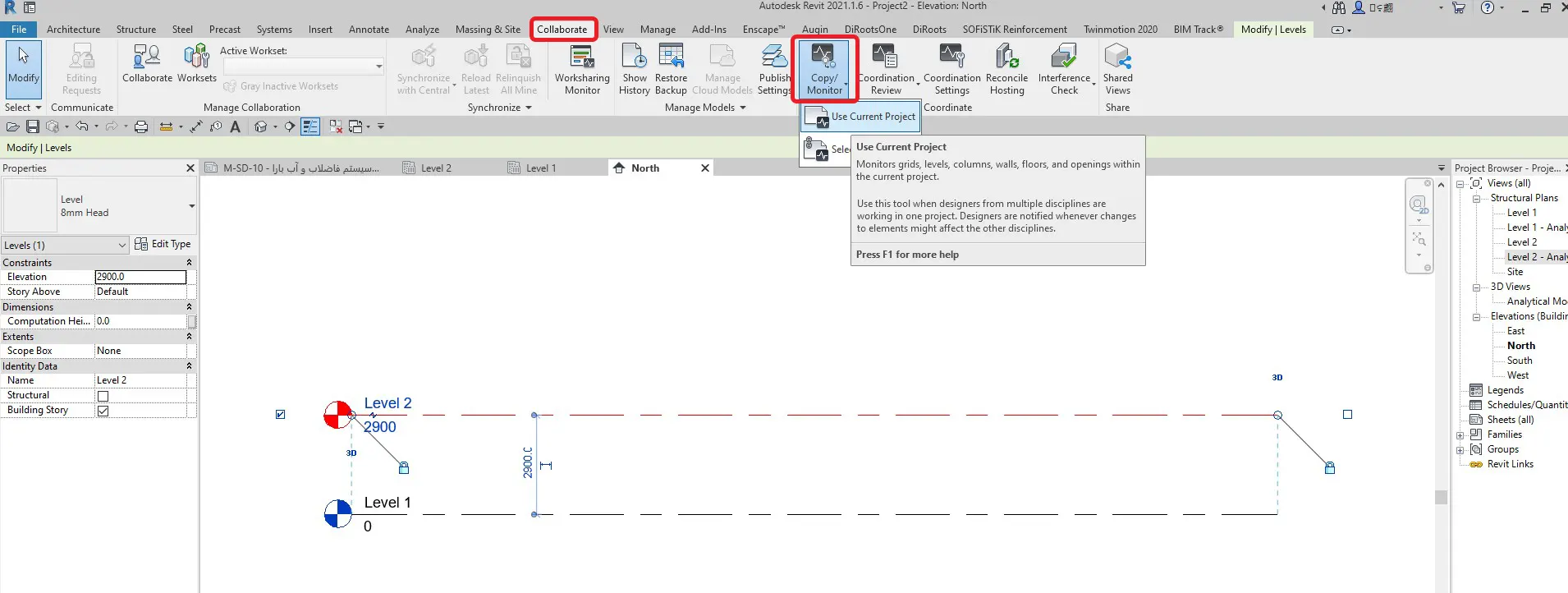
Task: Open the Collaborate tool icon
Action: [x=147, y=64]
